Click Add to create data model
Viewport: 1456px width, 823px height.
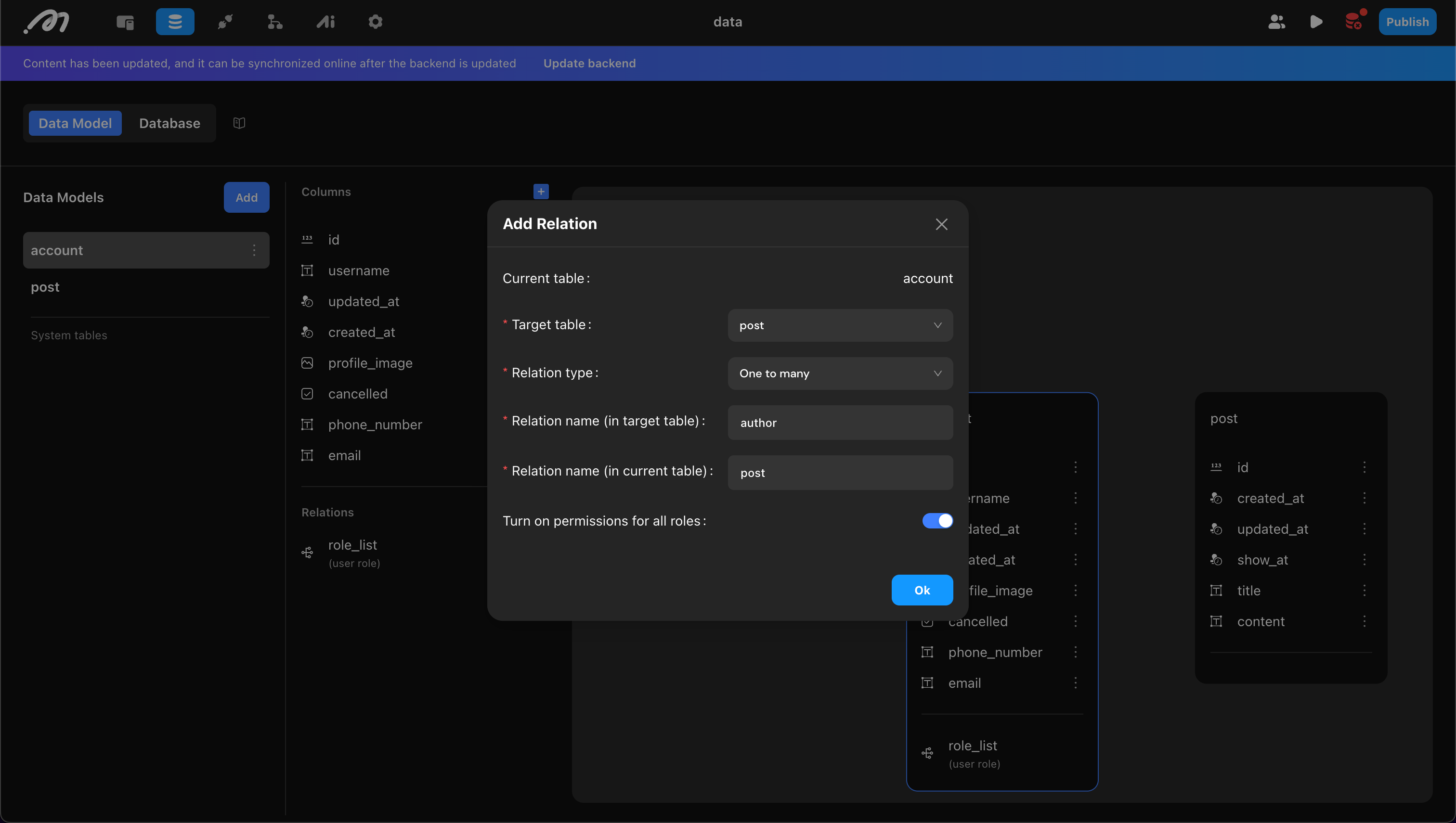click(x=247, y=197)
